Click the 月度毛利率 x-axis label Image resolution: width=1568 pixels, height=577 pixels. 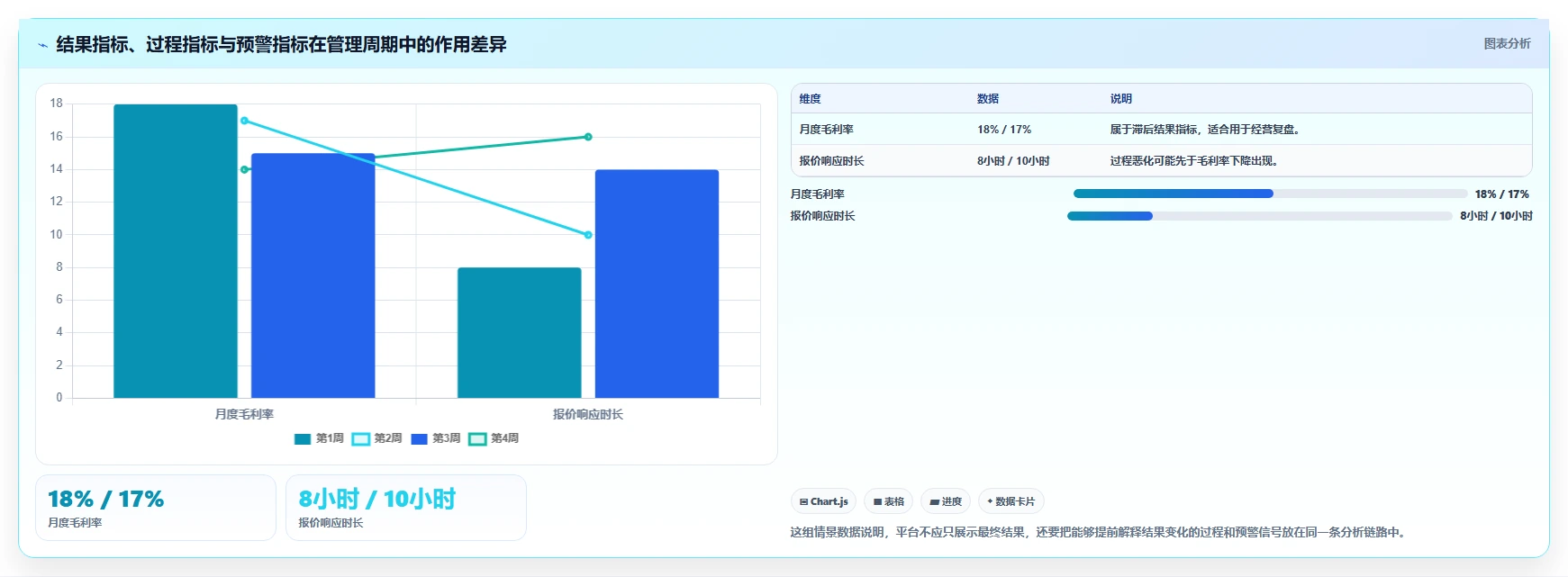244,414
